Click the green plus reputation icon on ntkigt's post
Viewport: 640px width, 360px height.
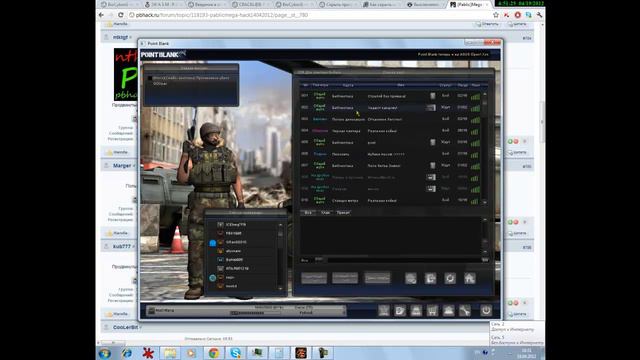[x=510, y=141]
